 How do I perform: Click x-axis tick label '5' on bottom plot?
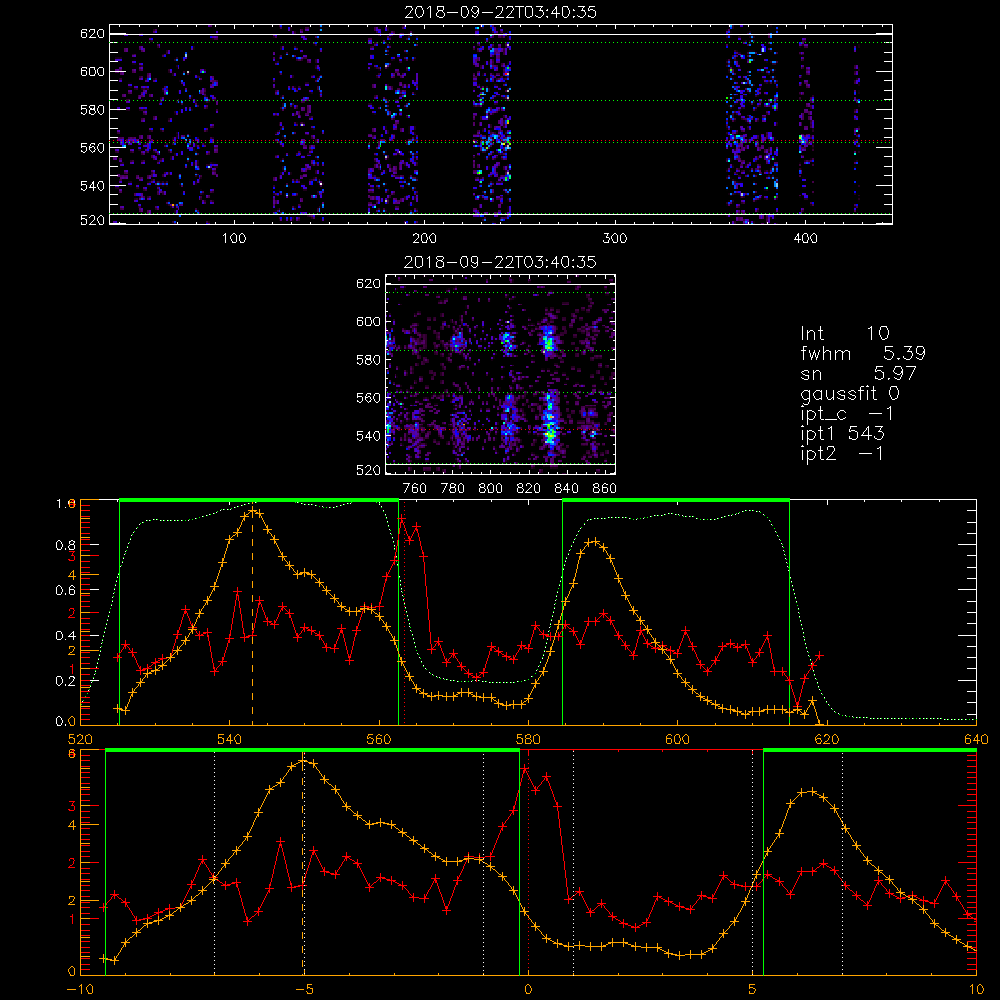(753, 989)
